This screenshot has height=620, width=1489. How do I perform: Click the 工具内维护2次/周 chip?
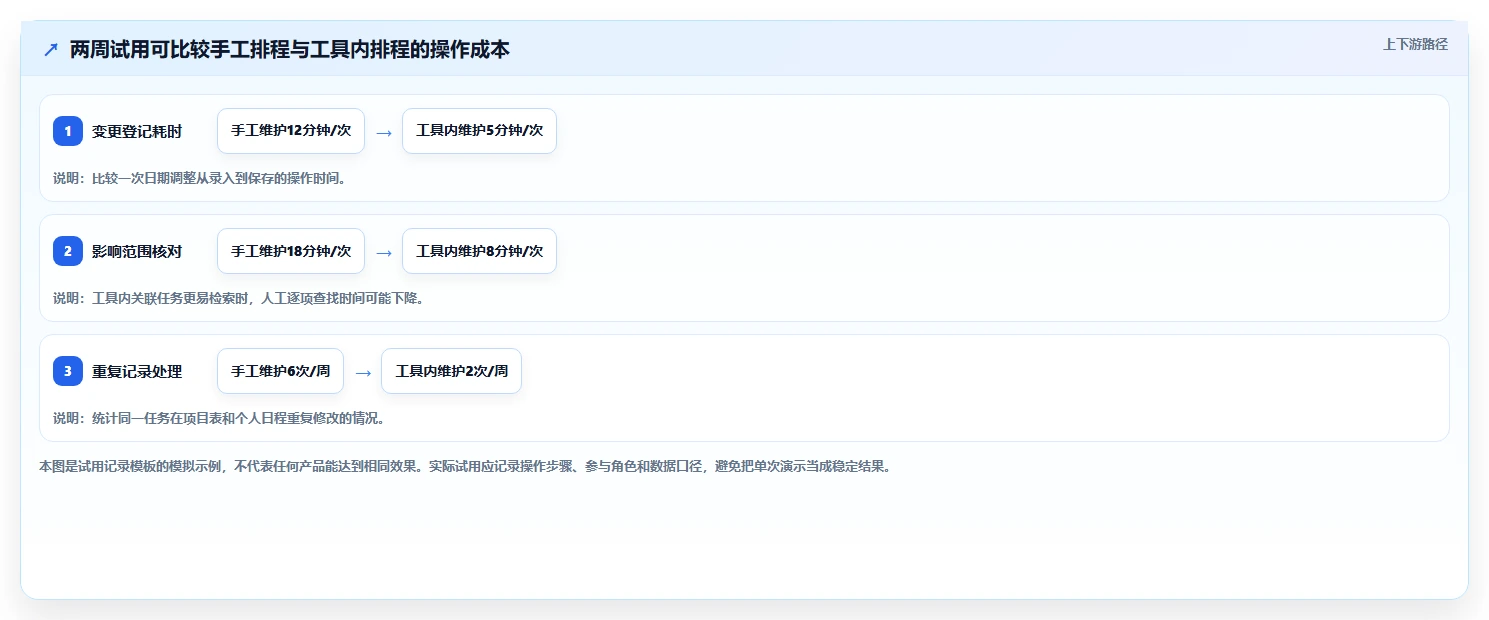(451, 371)
